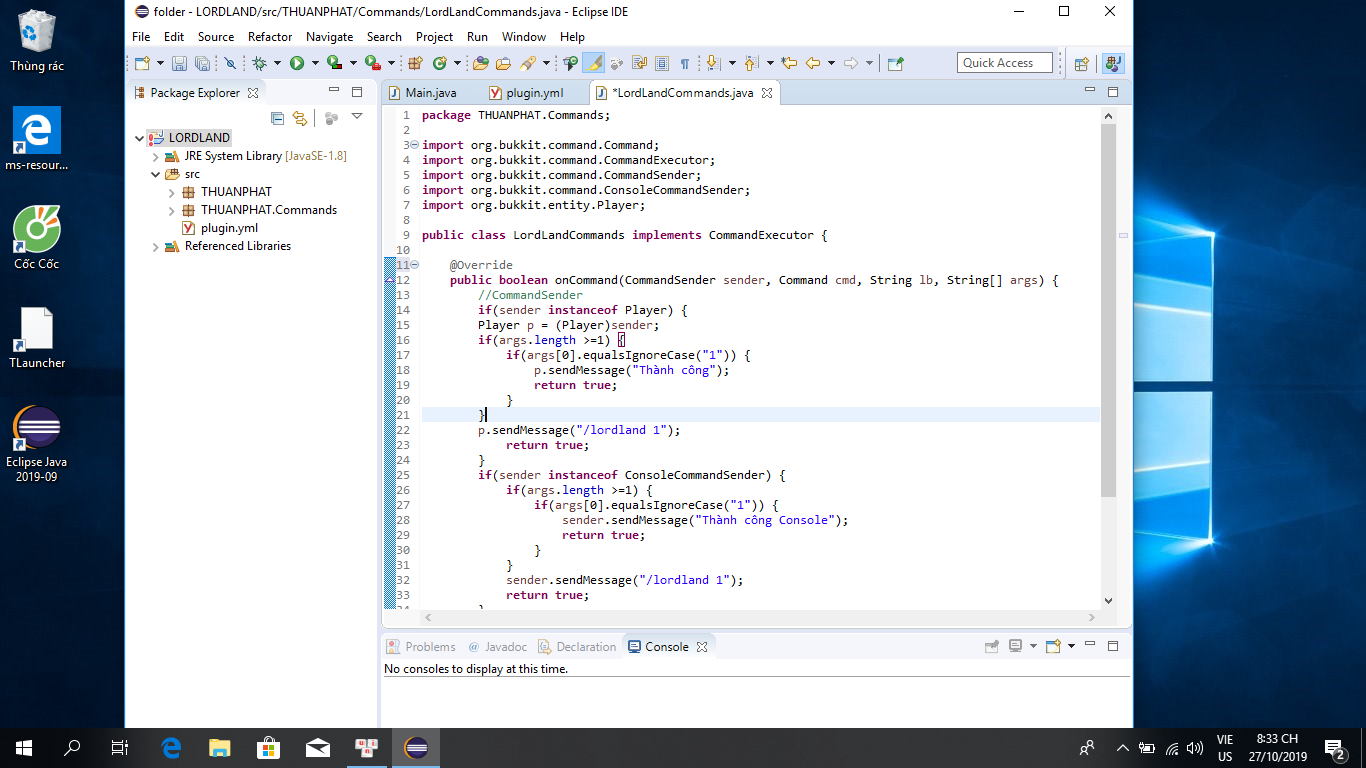Open the Run button dropdown arrow
The width and height of the screenshot is (1366, 768).
pos(315,63)
